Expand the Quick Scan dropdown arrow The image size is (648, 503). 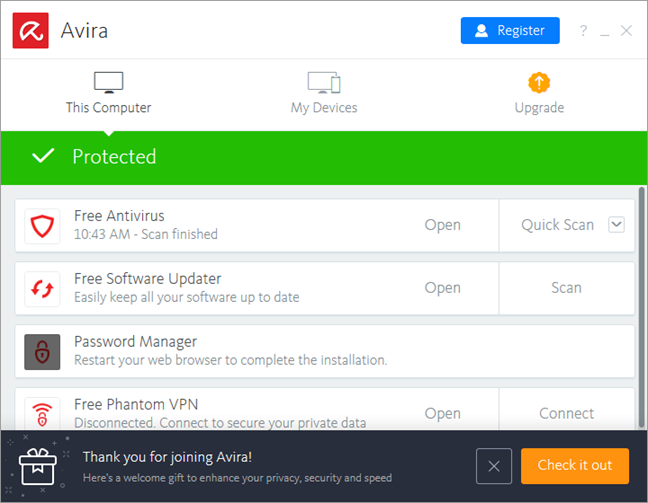point(616,224)
